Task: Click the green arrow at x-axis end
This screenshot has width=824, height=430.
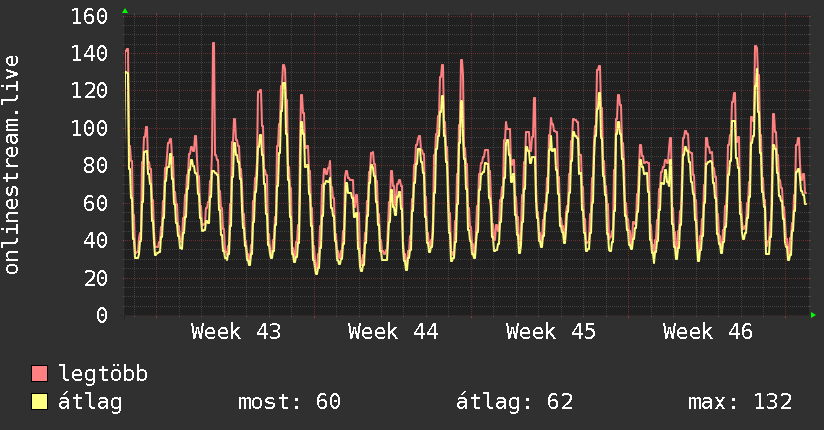Action: pyautogui.click(x=813, y=315)
